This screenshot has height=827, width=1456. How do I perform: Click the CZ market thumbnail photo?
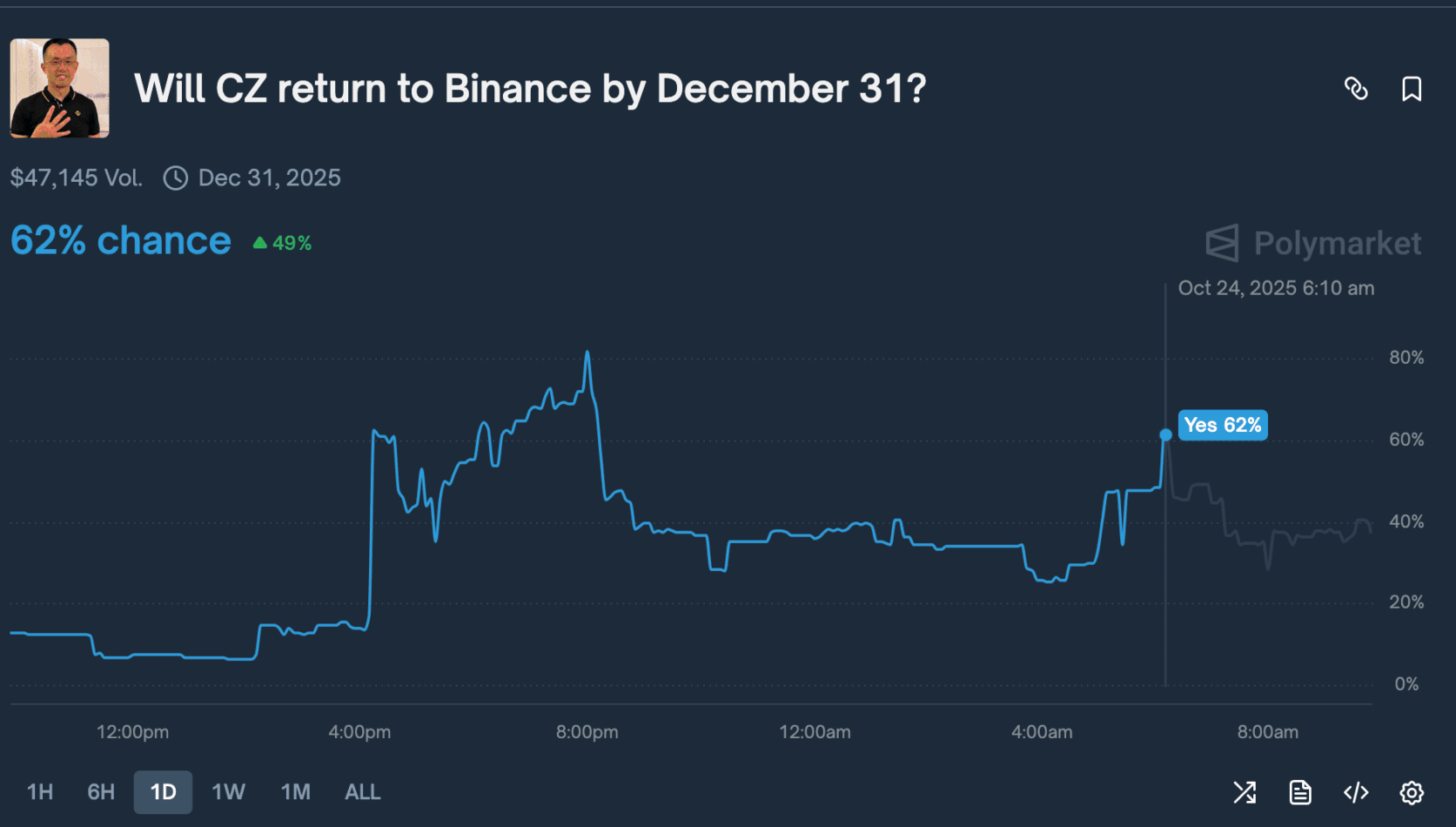[x=59, y=88]
